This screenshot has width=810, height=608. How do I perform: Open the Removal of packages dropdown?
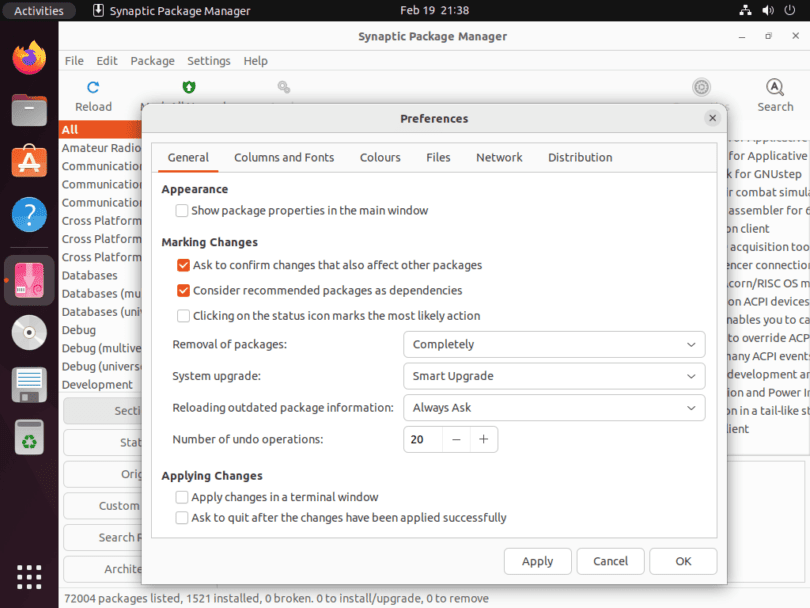pos(555,344)
